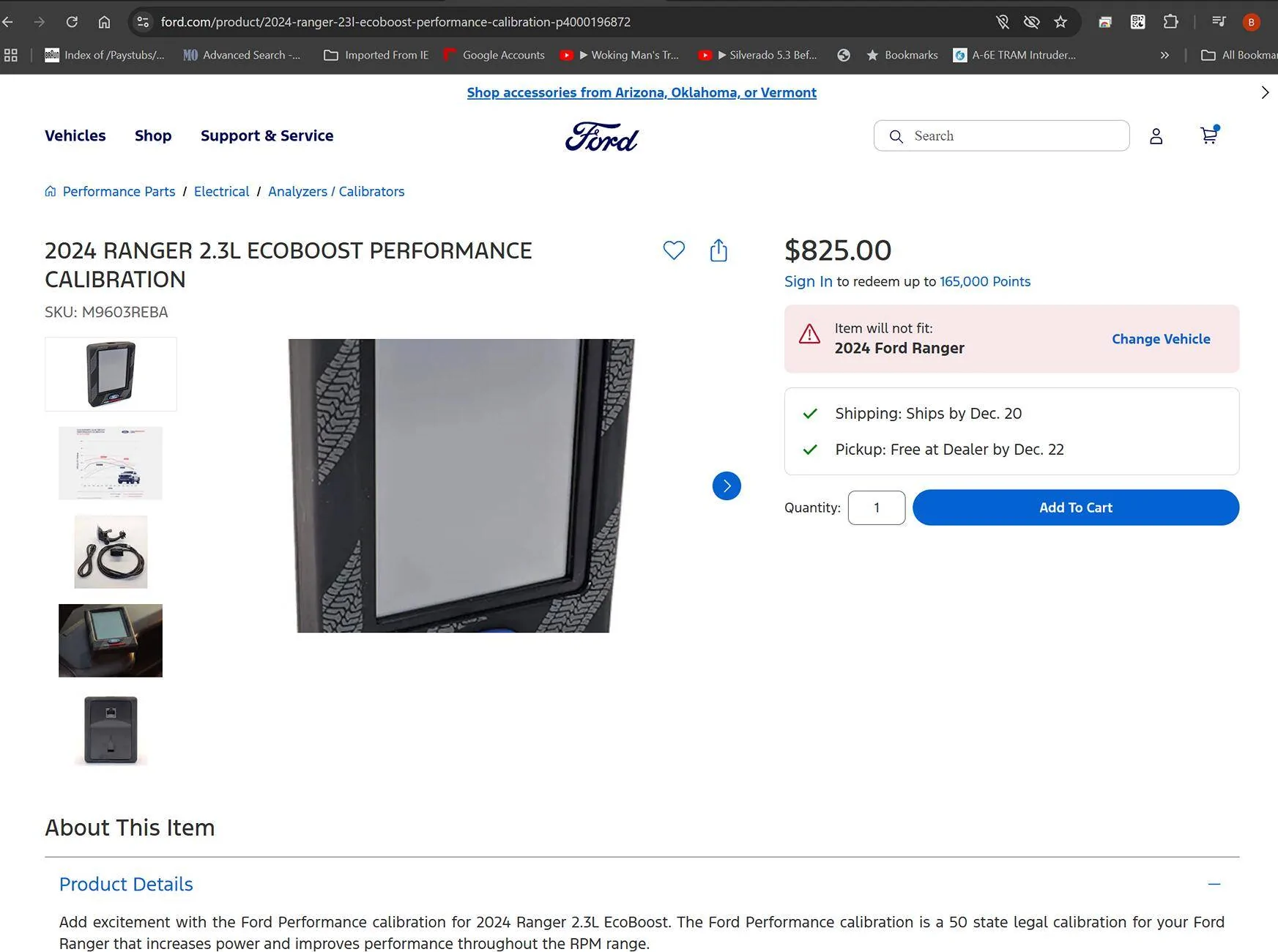This screenshot has height=952, width=1278.
Task: Click the browser address bar URL
Action: pyautogui.click(x=395, y=22)
